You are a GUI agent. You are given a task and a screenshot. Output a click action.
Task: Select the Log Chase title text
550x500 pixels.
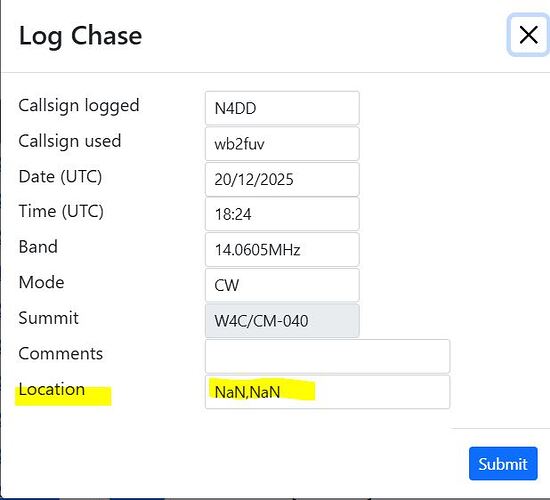click(80, 36)
